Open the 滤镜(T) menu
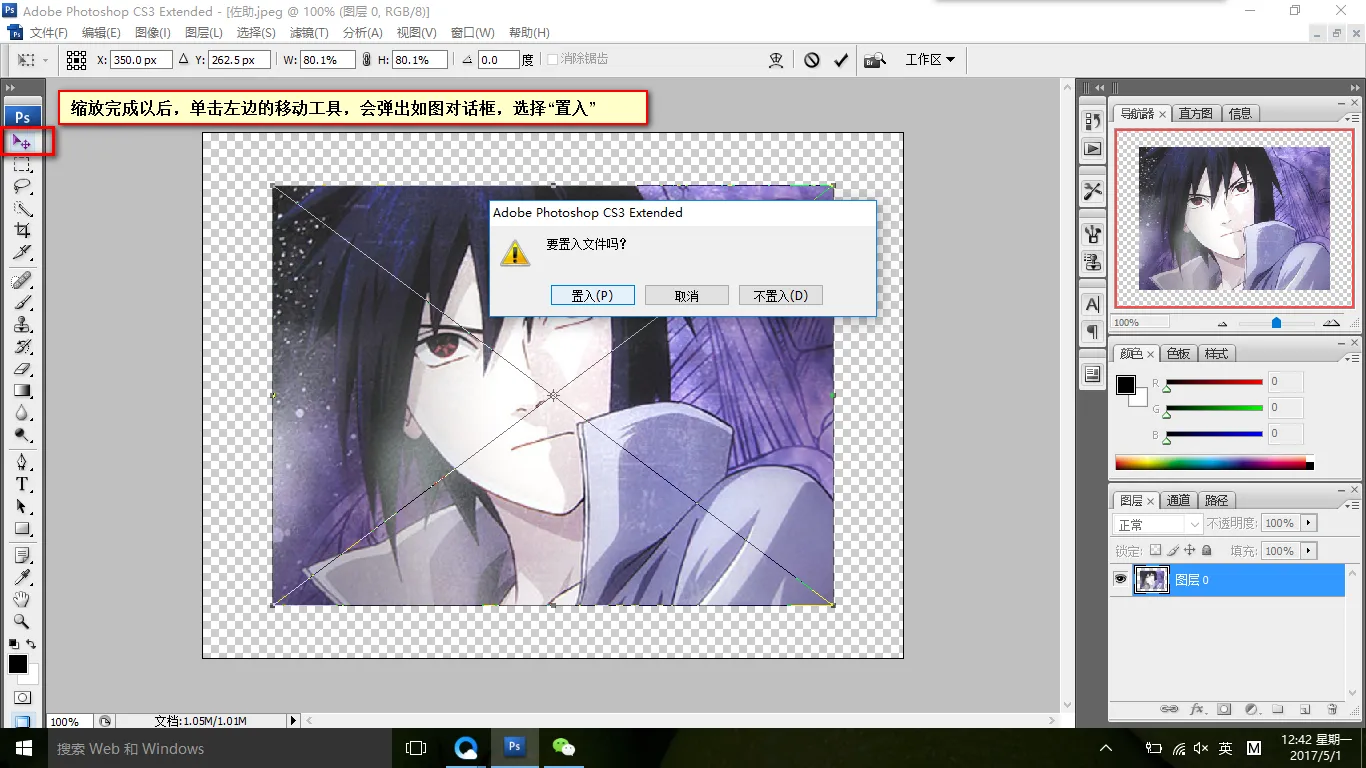 click(x=309, y=33)
